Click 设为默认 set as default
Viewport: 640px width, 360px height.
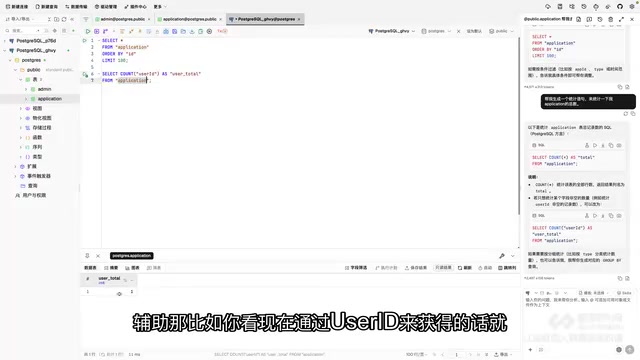(x=474, y=31)
